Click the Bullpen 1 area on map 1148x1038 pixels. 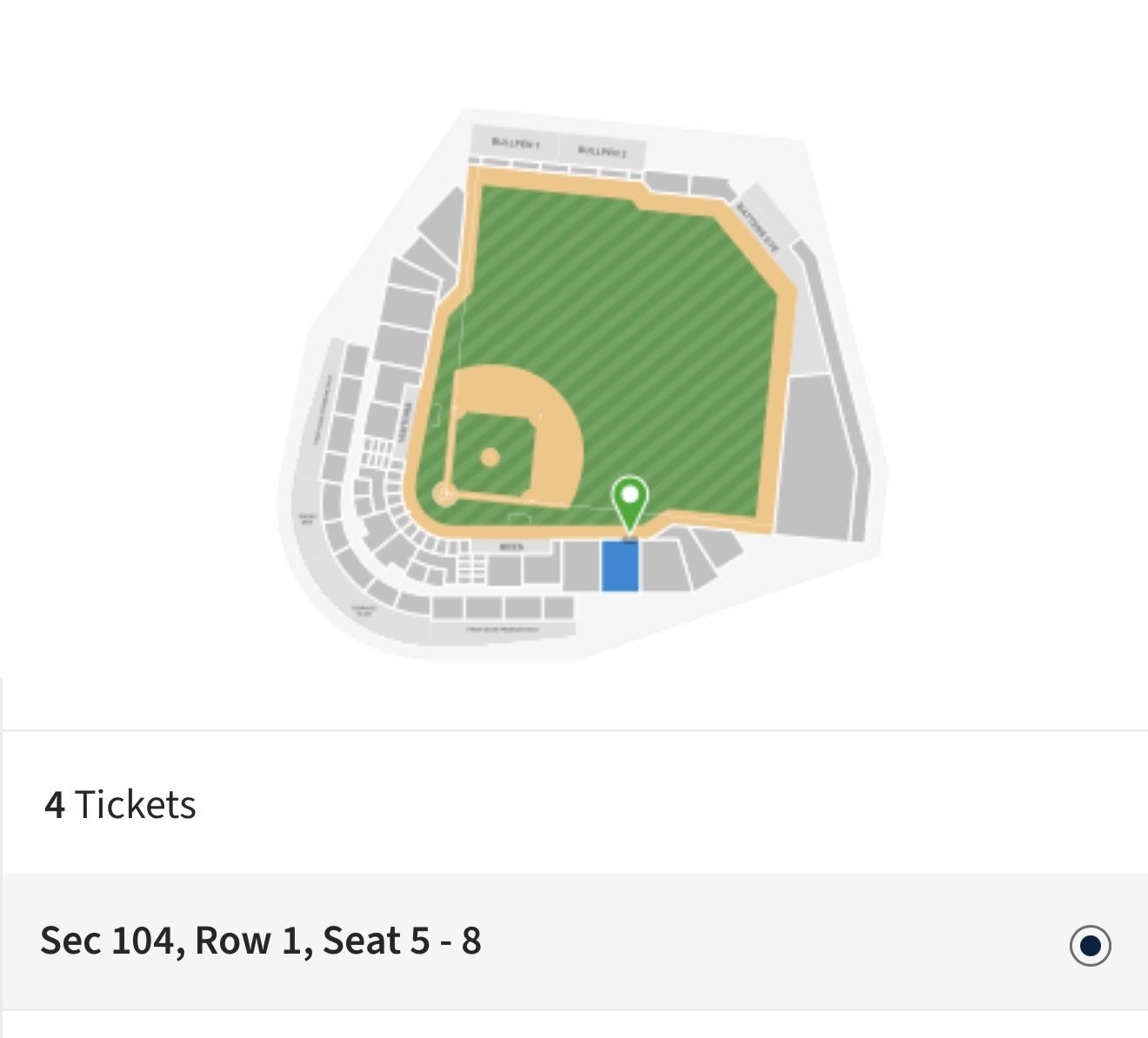[515, 143]
